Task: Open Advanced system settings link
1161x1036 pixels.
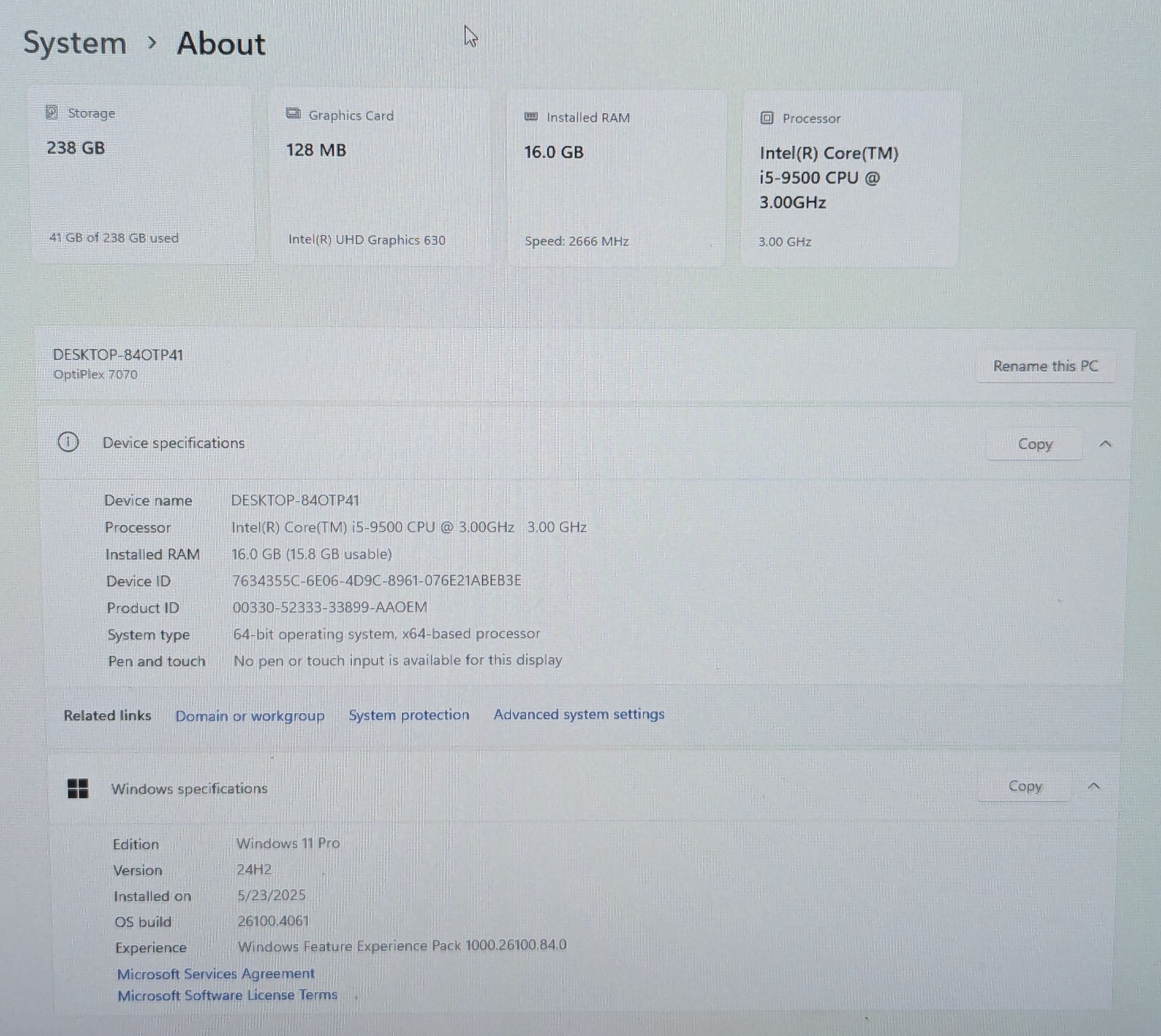Action: click(x=579, y=714)
